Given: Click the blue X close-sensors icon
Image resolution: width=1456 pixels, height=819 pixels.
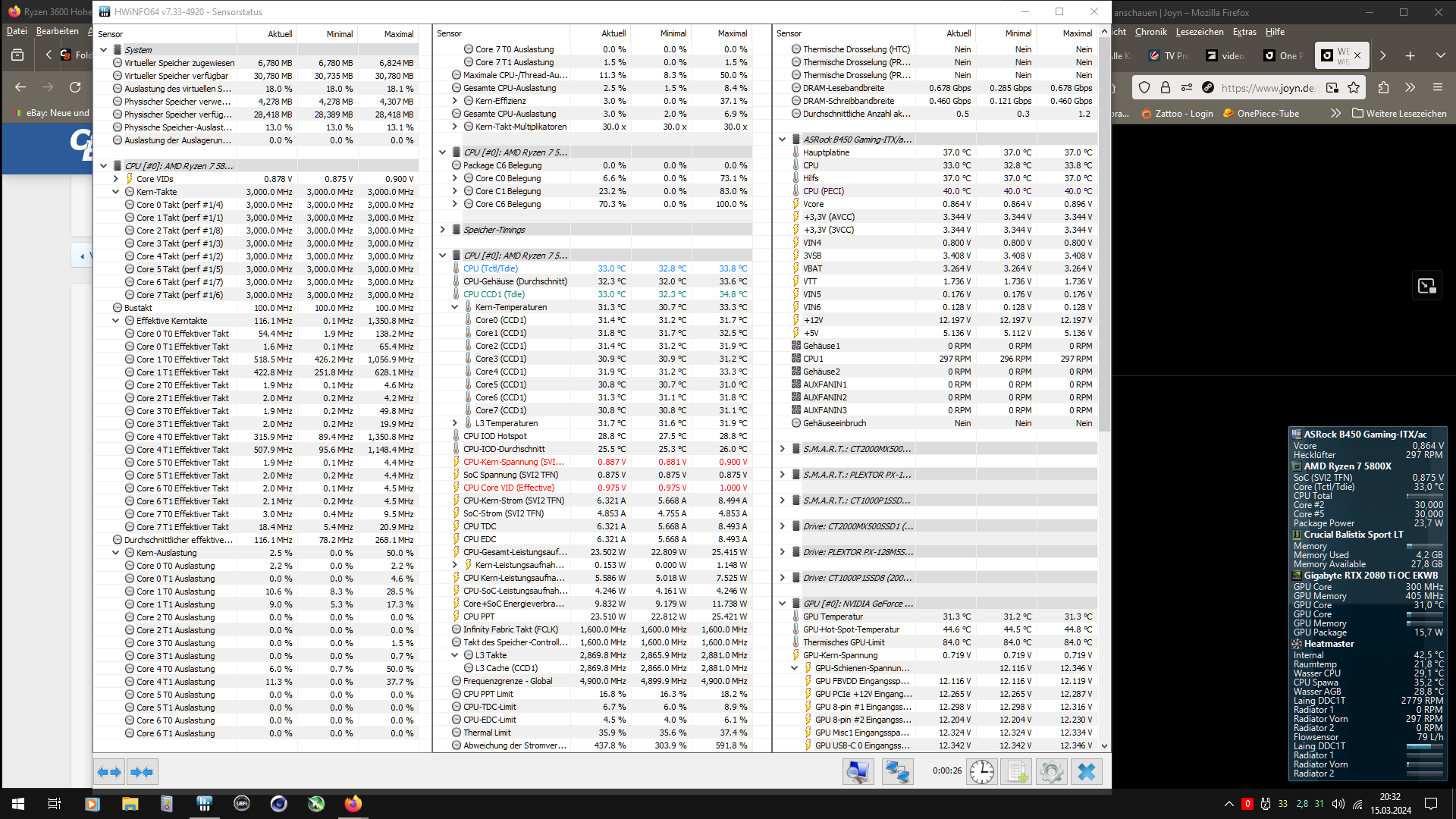Looking at the screenshot, I should 1086,772.
